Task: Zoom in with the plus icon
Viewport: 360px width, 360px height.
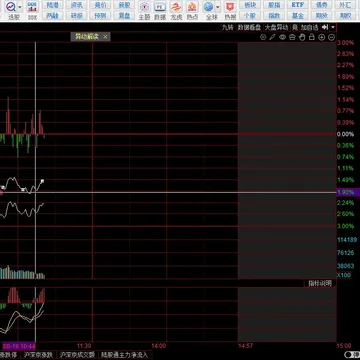Action: point(322,37)
